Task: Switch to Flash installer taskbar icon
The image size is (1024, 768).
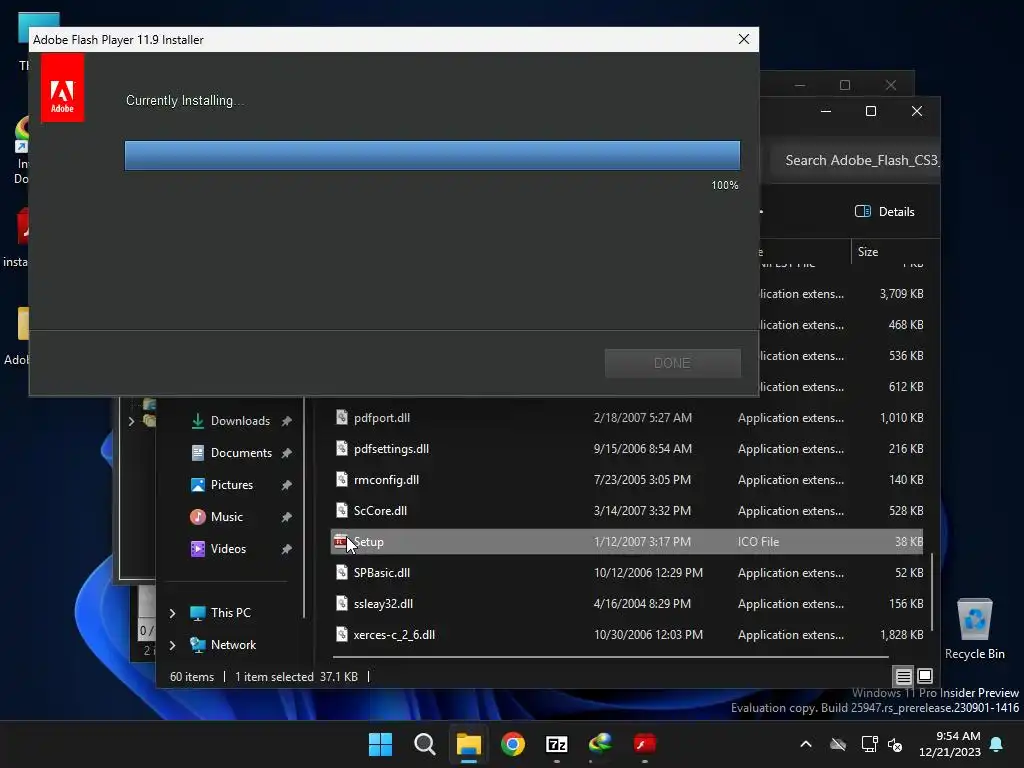Action: point(645,744)
